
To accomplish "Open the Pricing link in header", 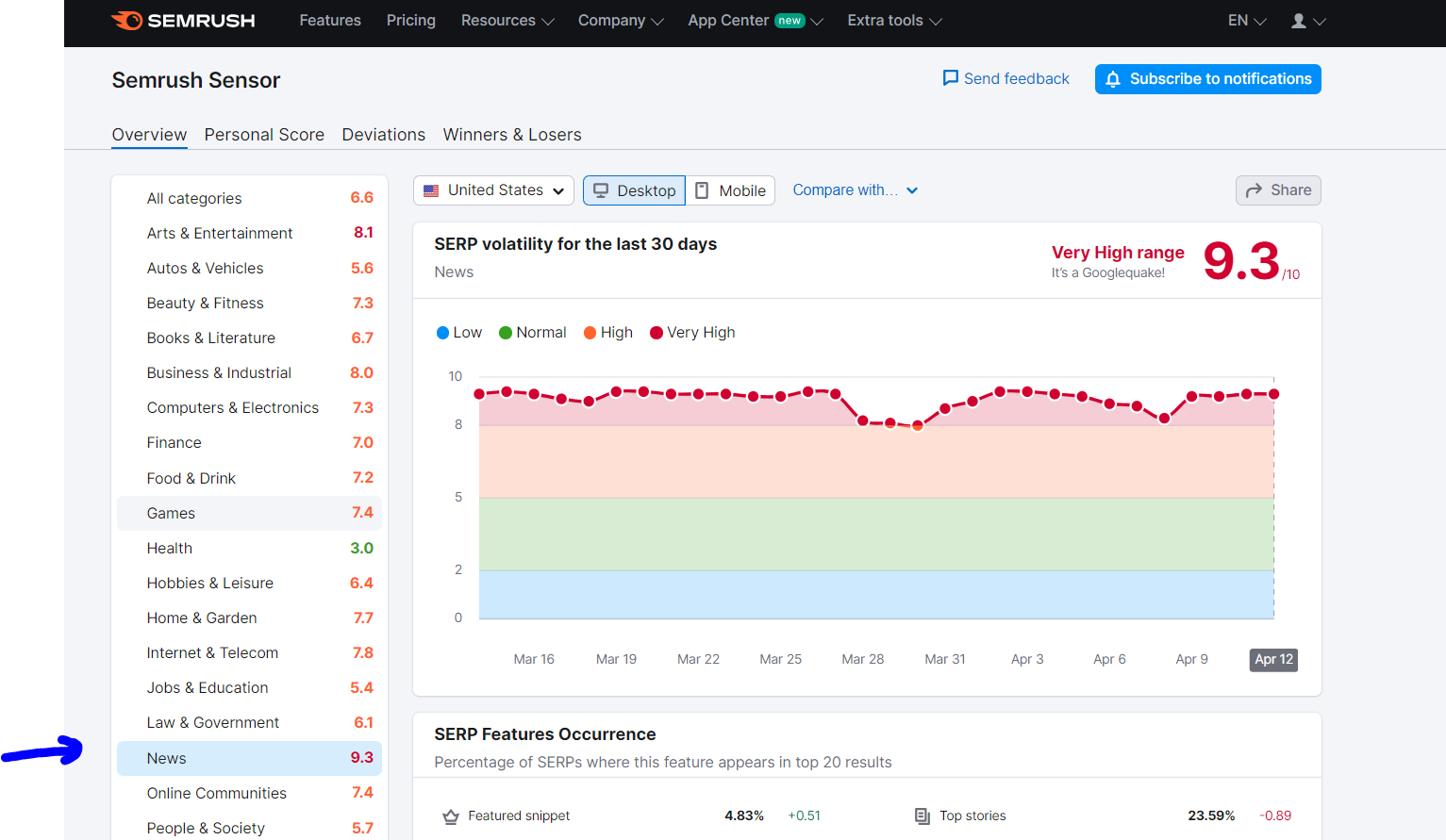I will click(x=411, y=21).
